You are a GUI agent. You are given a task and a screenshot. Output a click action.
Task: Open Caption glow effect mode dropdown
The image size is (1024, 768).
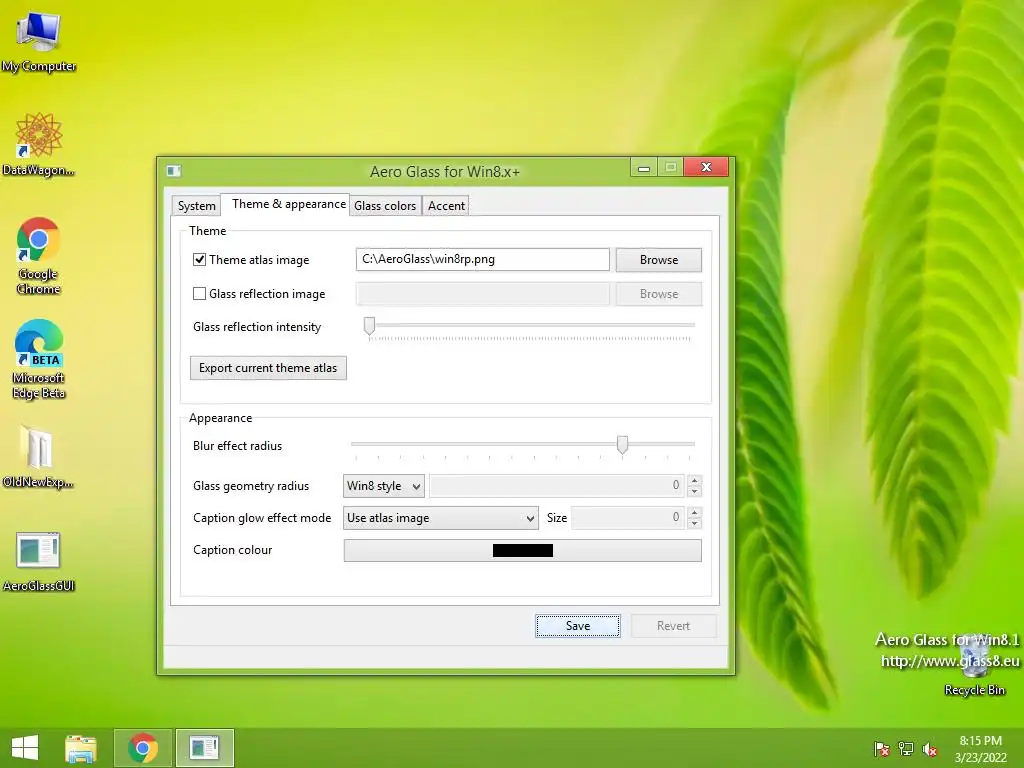coord(441,518)
